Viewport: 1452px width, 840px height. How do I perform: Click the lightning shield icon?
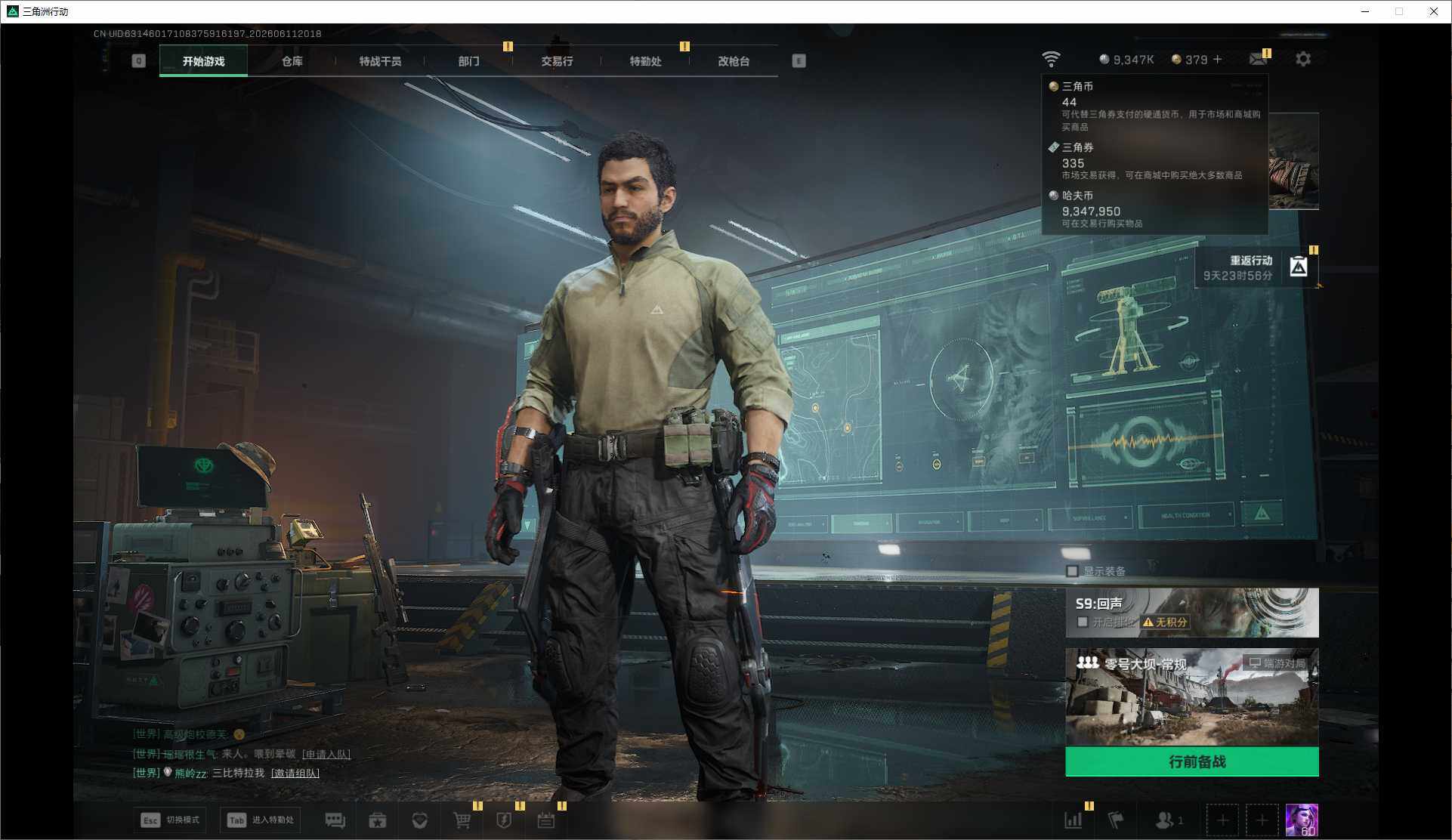coord(504,820)
